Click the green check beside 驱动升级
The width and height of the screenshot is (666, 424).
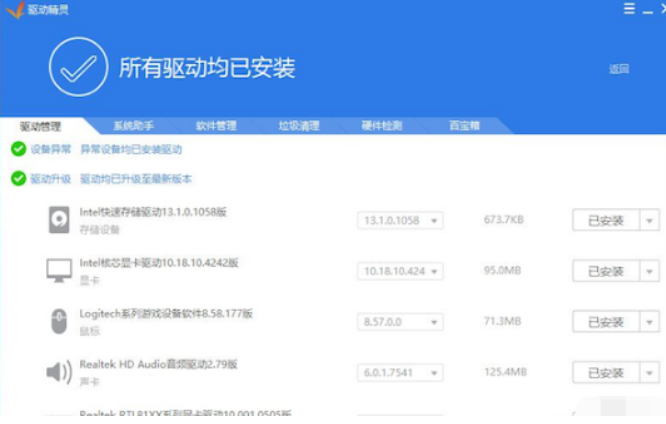click(x=18, y=179)
